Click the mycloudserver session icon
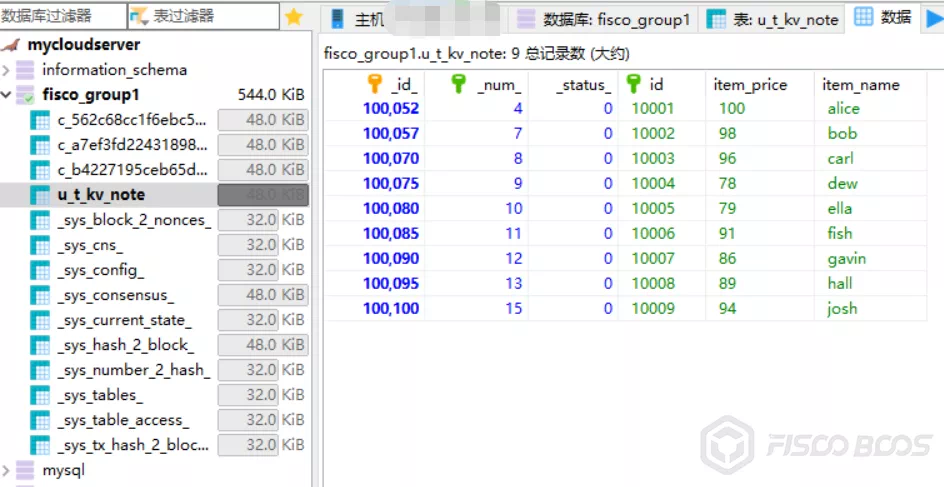 tap(11, 45)
